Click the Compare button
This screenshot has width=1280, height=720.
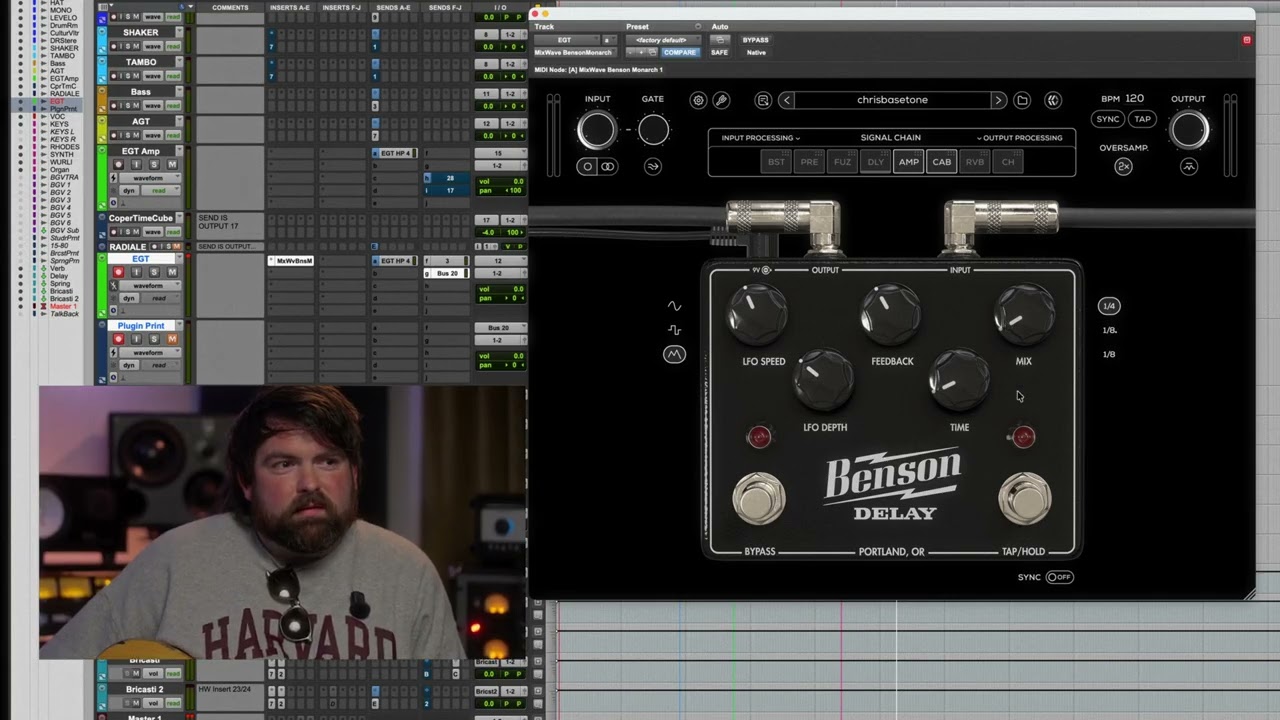679,52
